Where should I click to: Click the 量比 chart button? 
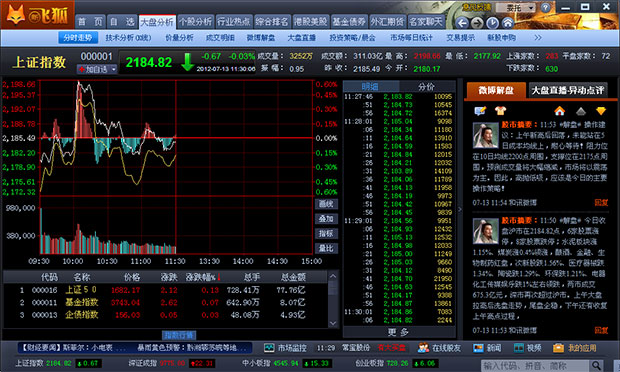tap(326, 248)
